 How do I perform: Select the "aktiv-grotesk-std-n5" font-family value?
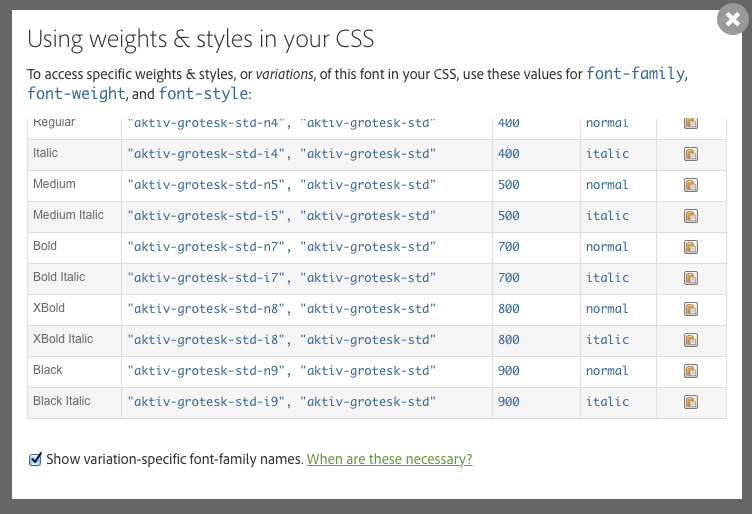pos(206,185)
